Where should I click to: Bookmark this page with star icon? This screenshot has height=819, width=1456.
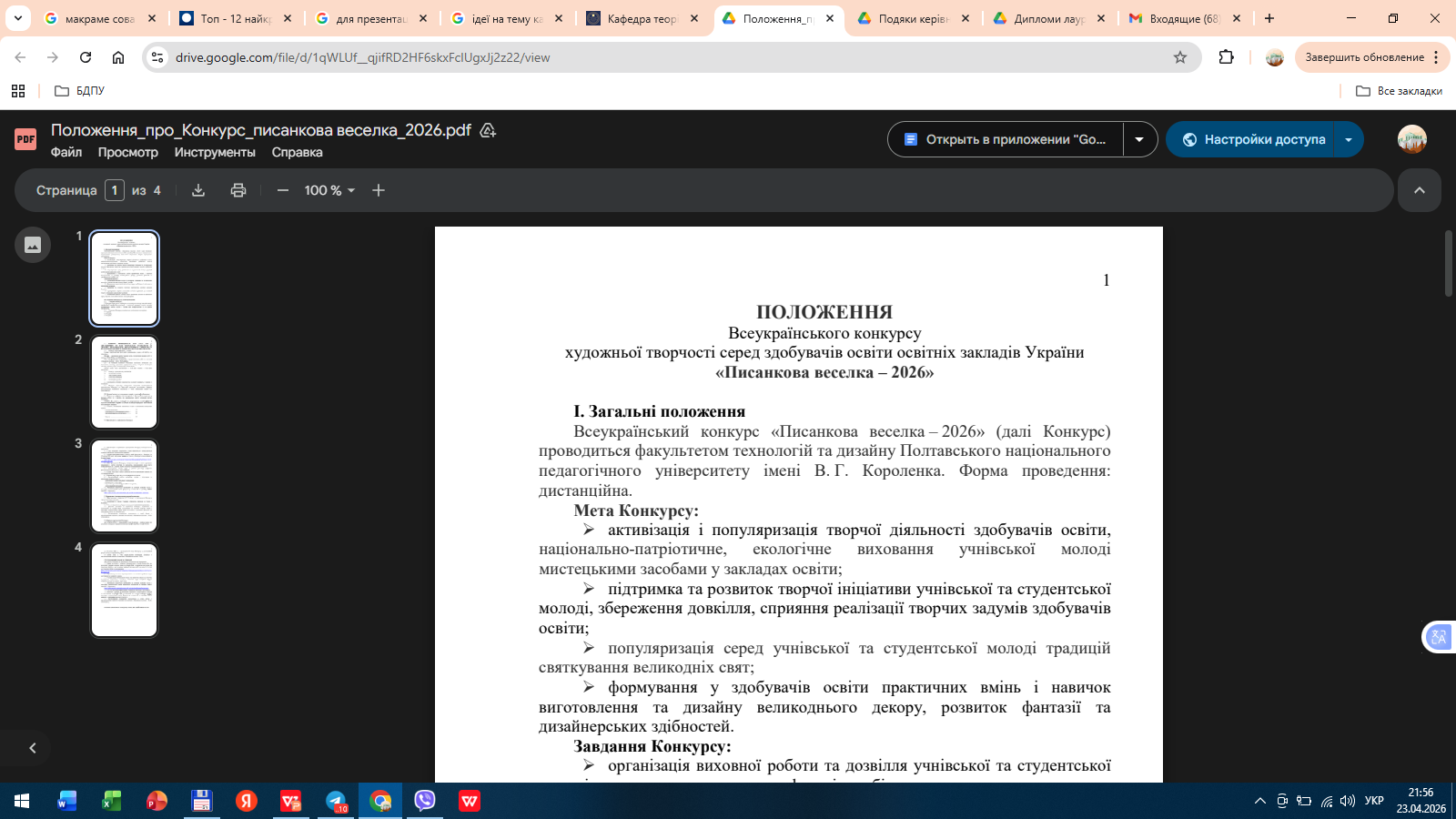pos(1180,57)
